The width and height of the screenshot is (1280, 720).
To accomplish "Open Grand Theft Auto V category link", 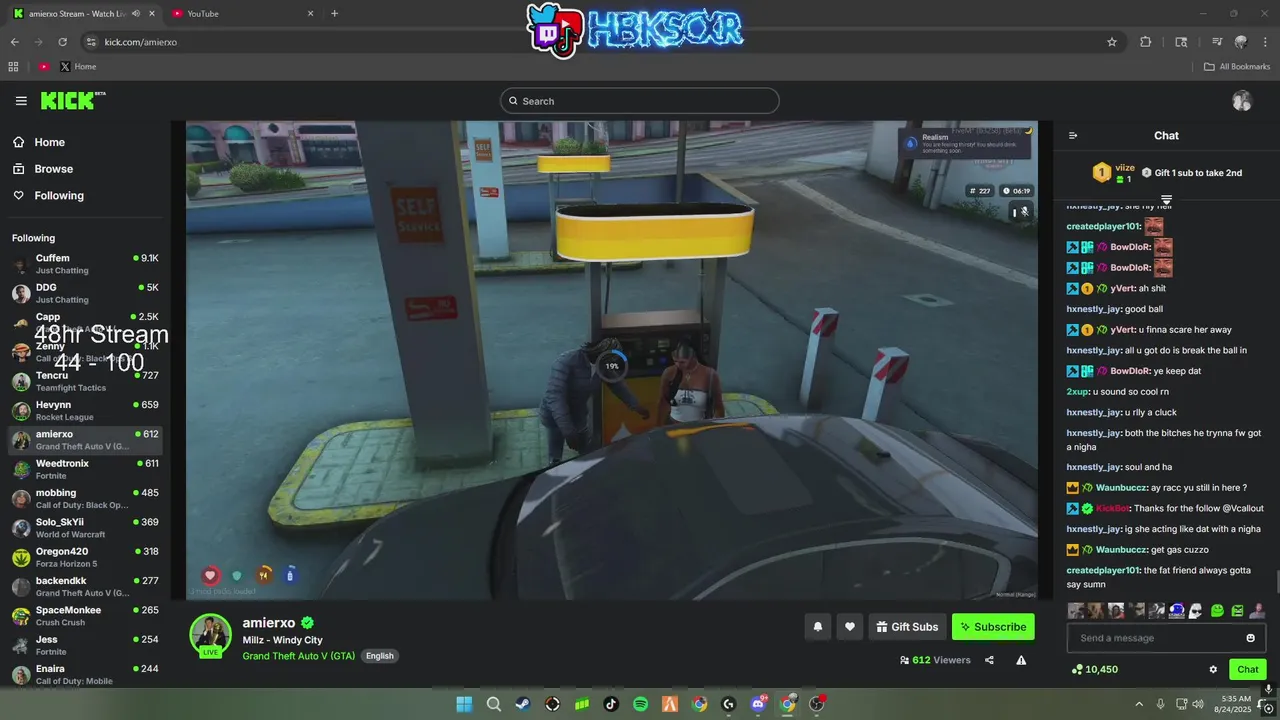I will click(298, 656).
